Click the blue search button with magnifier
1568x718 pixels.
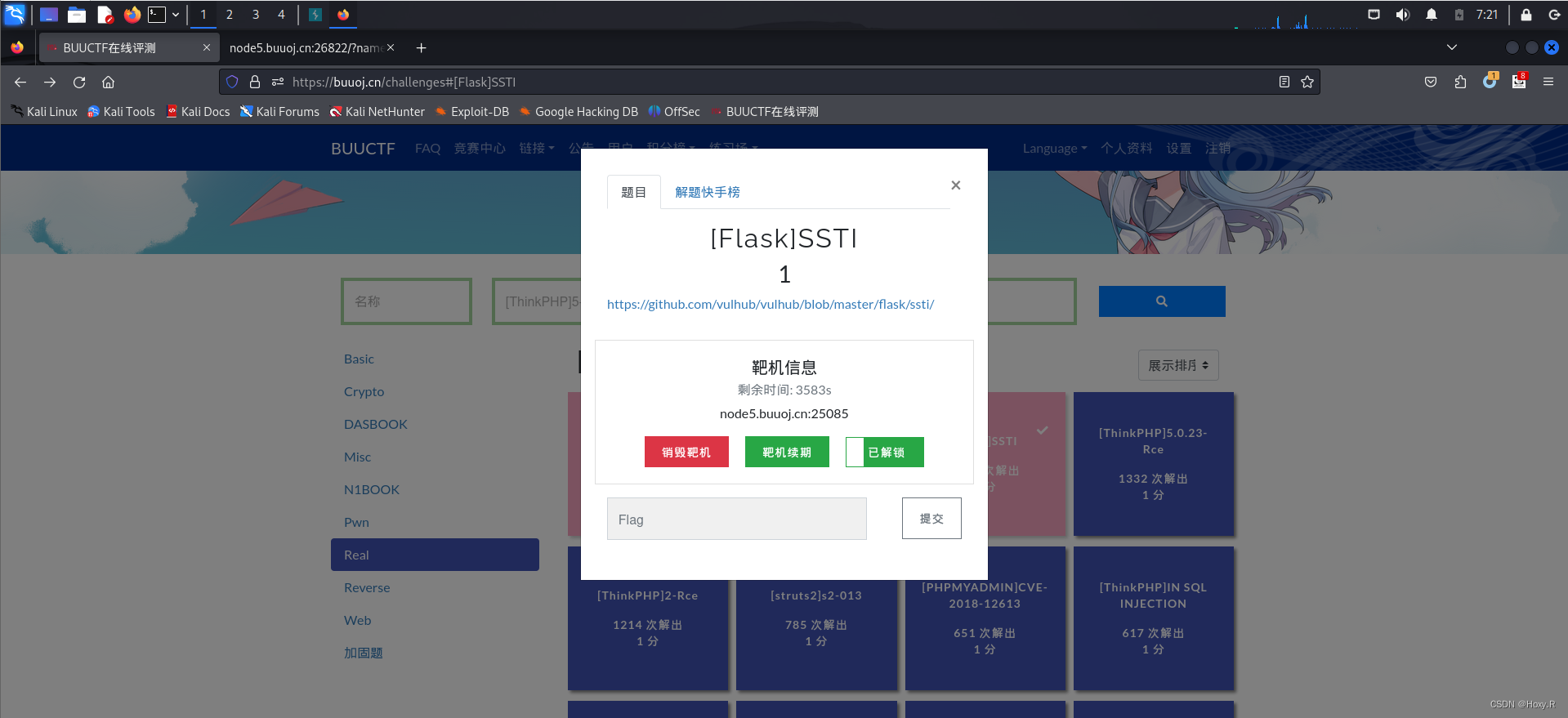[x=1162, y=301]
